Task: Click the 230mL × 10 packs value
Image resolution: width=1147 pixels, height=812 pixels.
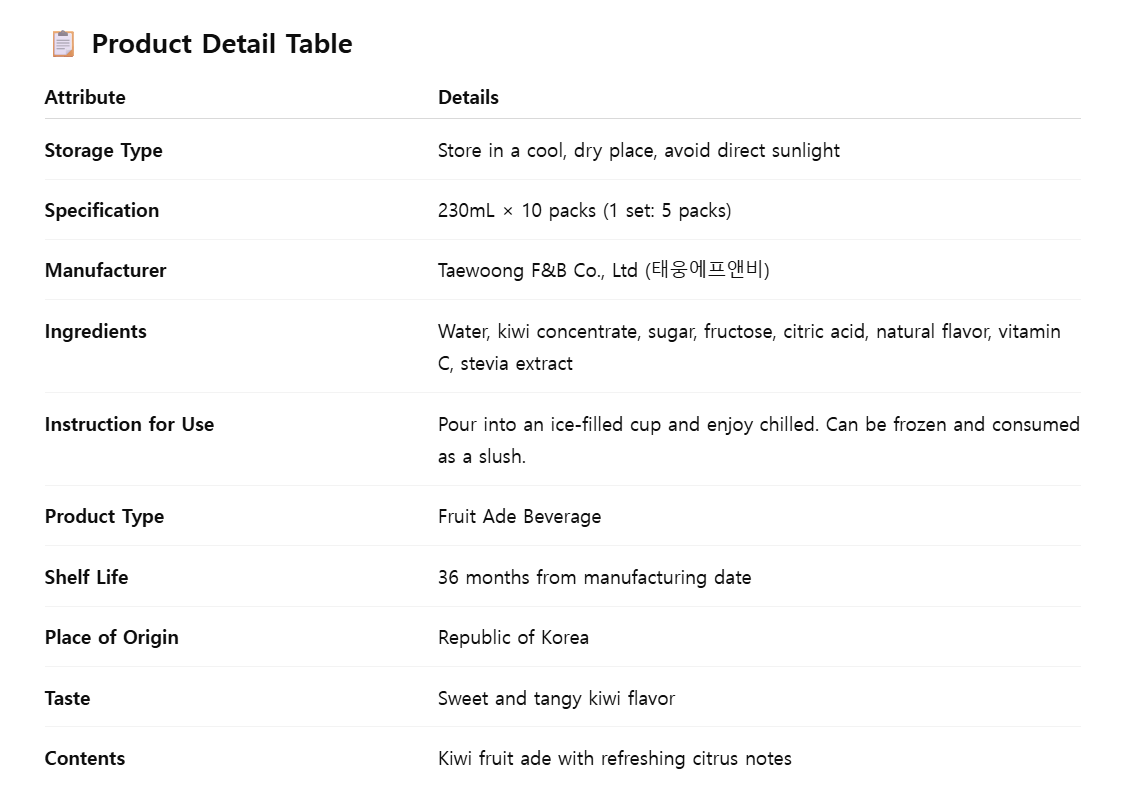Action: click(584, 210)
